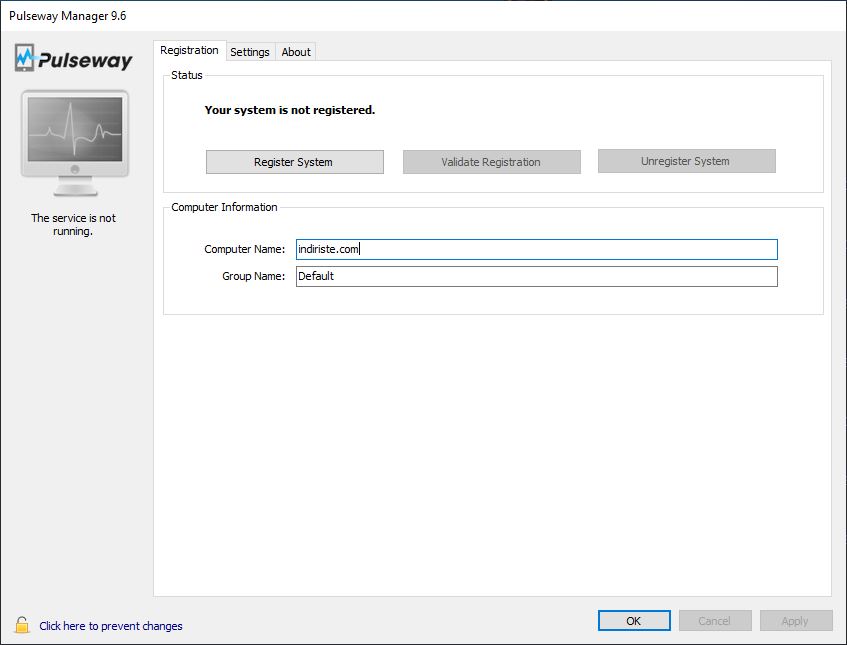
Task: Click Unregister System button
Action: coord(687,161)
